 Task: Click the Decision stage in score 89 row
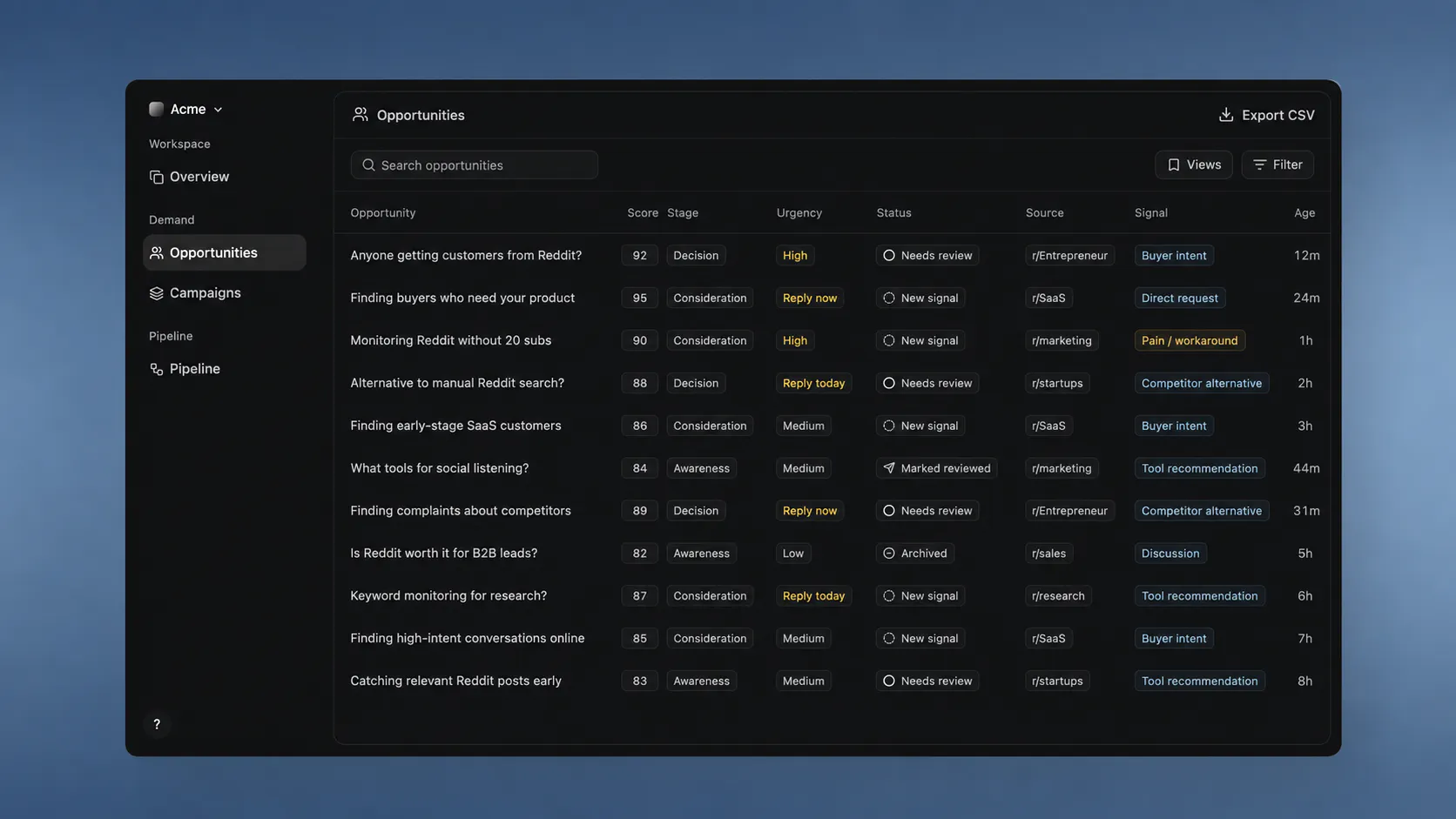tap(696, 511)
